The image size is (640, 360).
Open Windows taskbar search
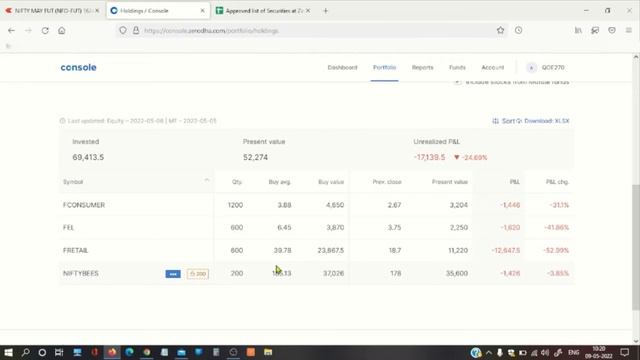click(x=25, y=352)
